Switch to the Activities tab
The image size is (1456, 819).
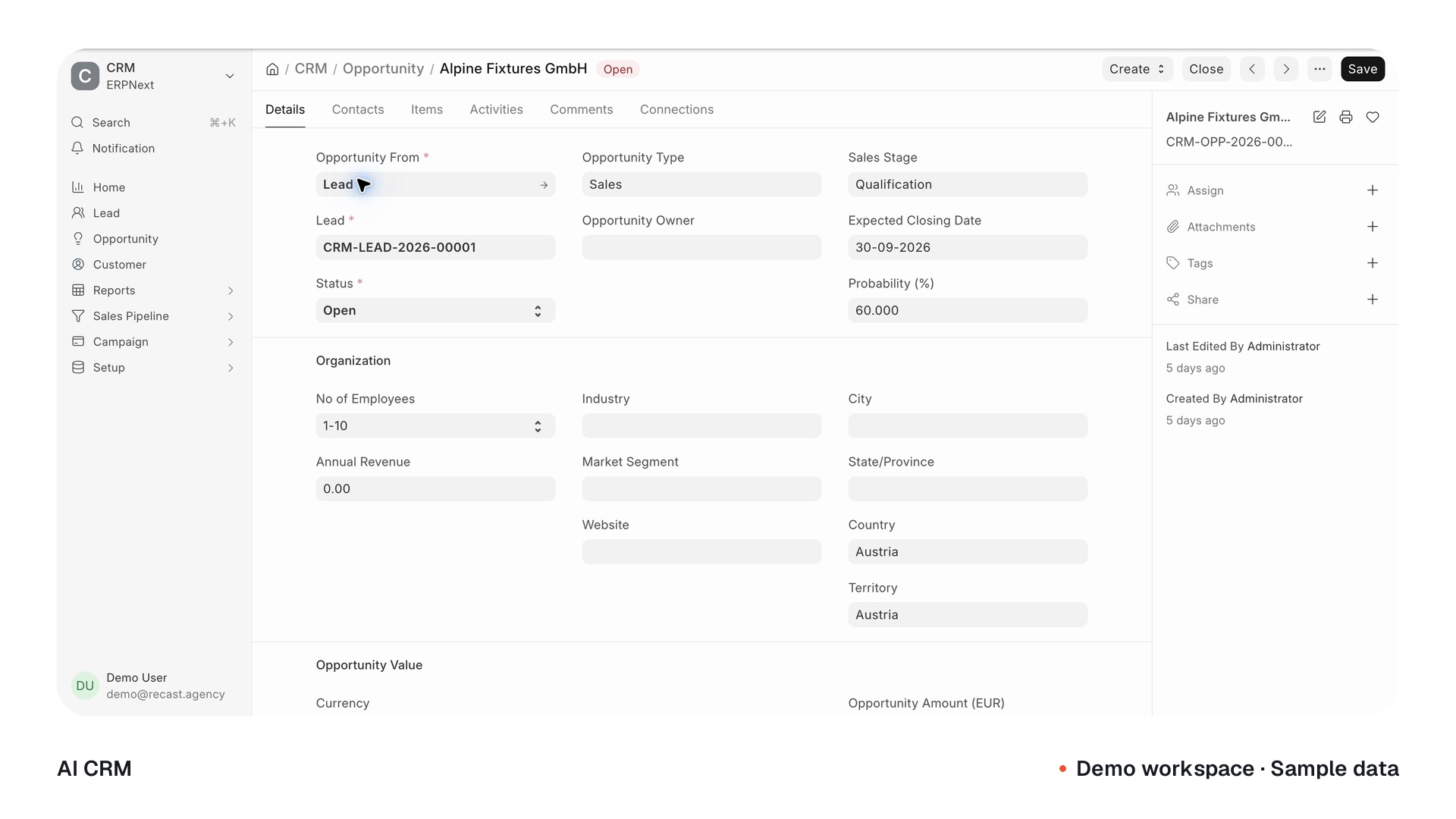tap(496, 109)
